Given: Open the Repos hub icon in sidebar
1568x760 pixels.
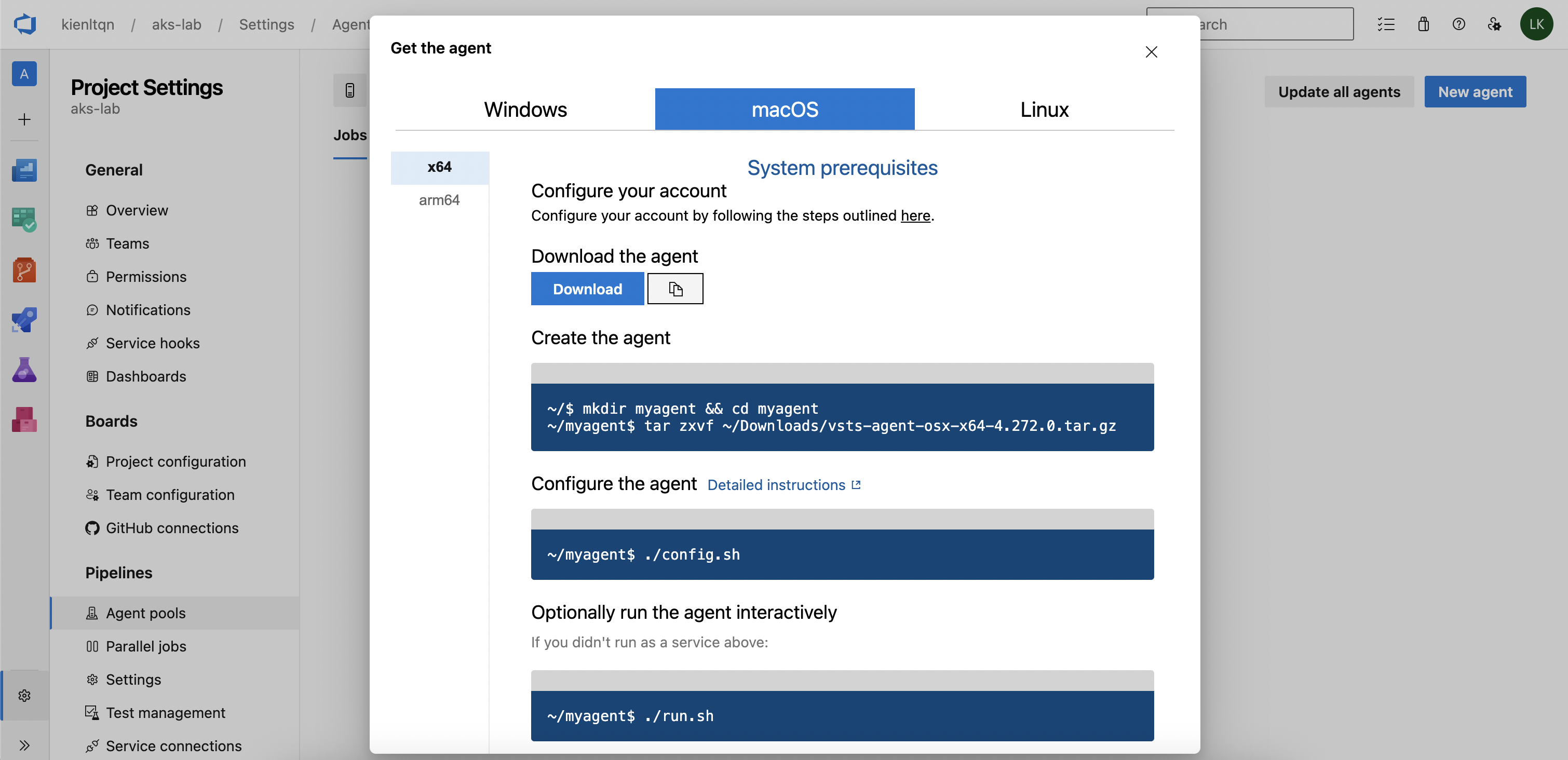Looking at the screenshot, I should click(x=24, y=269).
